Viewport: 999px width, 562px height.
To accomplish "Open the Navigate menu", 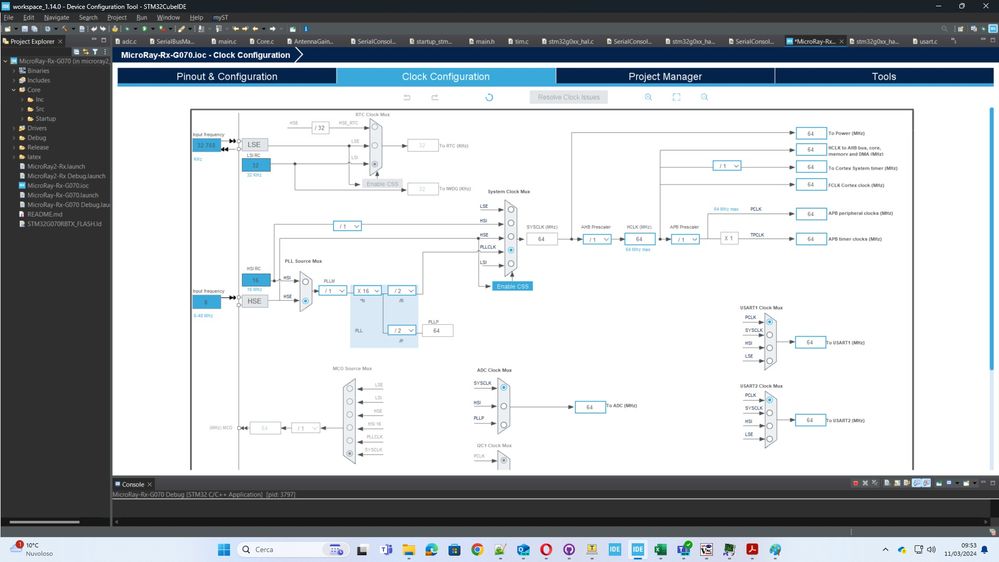I will [x=56, y=17].
